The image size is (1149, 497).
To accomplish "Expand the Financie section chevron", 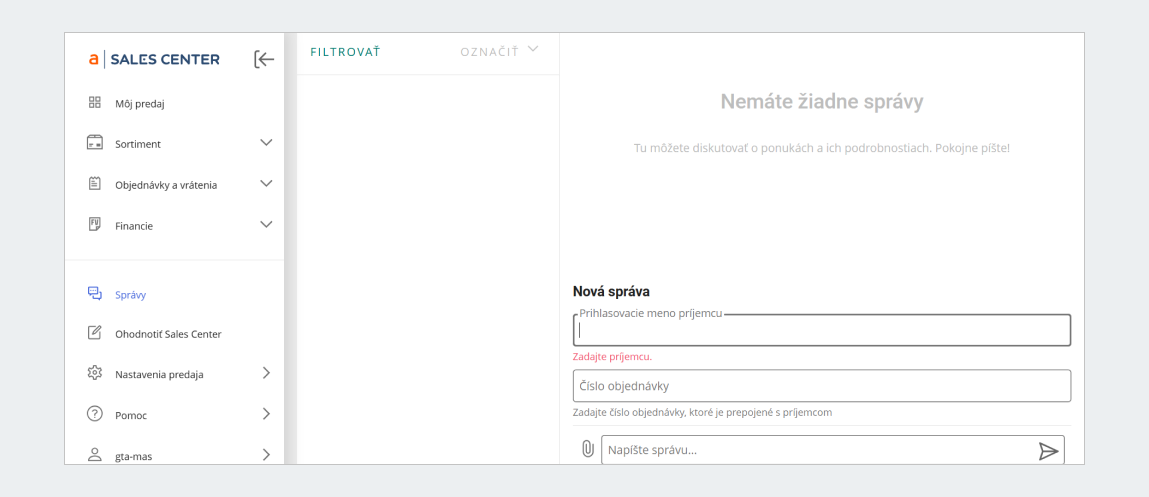I will 266,225.
